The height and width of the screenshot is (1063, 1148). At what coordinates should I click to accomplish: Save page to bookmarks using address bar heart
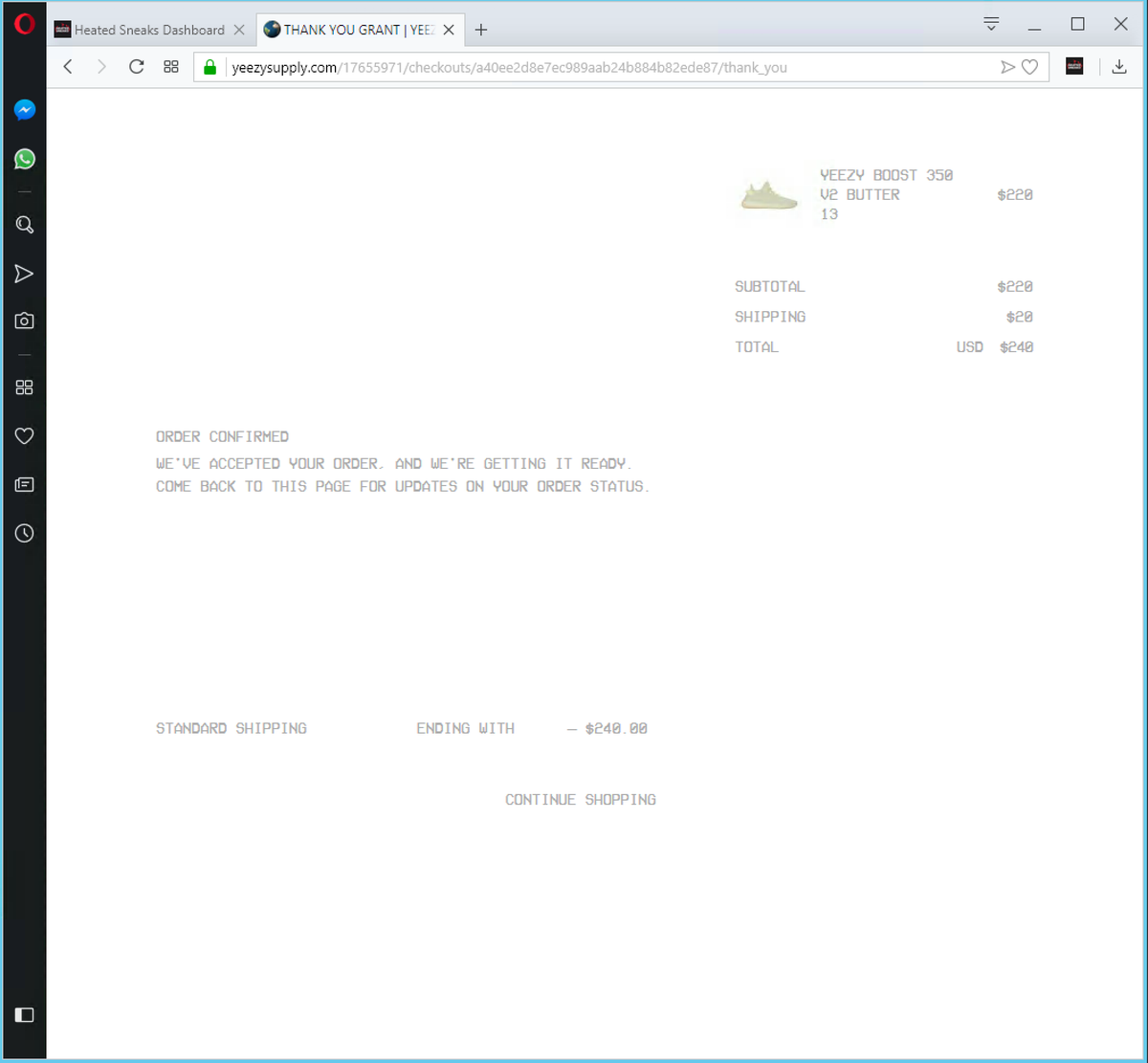[1030, 67]
